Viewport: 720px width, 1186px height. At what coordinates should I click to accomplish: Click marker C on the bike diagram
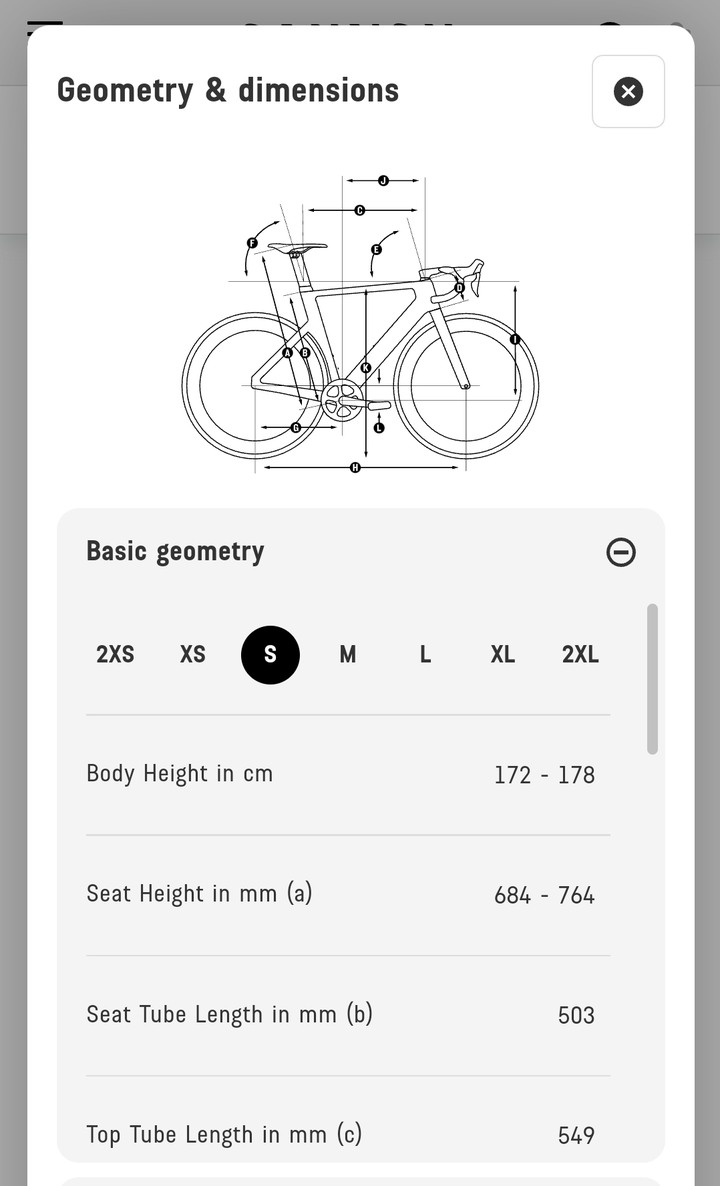click(360, 210)
